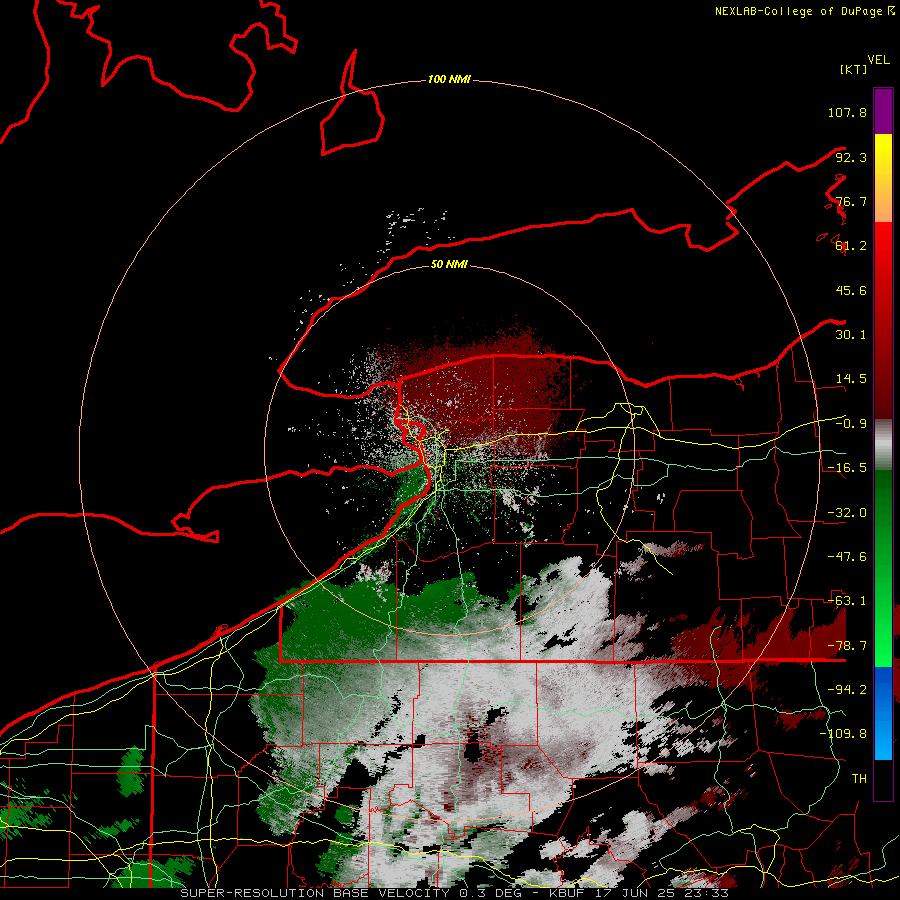Viewport: 900px width, 900px height.
Task: Select the -47.6 velocity scale label
Action: point(847,557)
